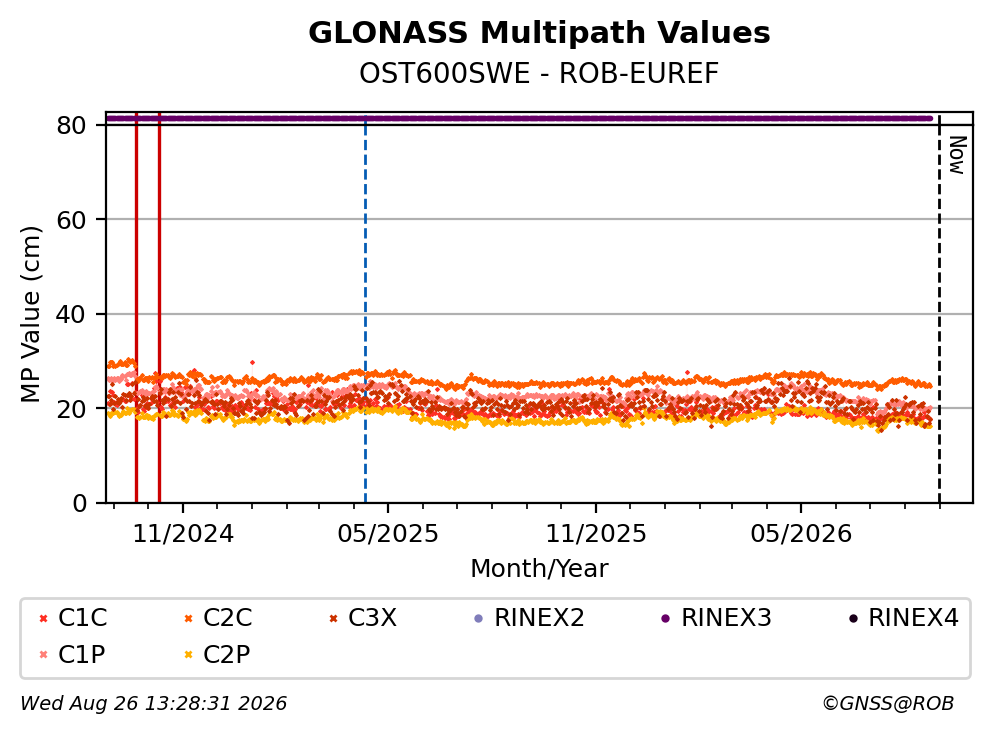Click the C3X legend marker
Viewport: 993px width, 734px height.
click(x=333, y=618)
